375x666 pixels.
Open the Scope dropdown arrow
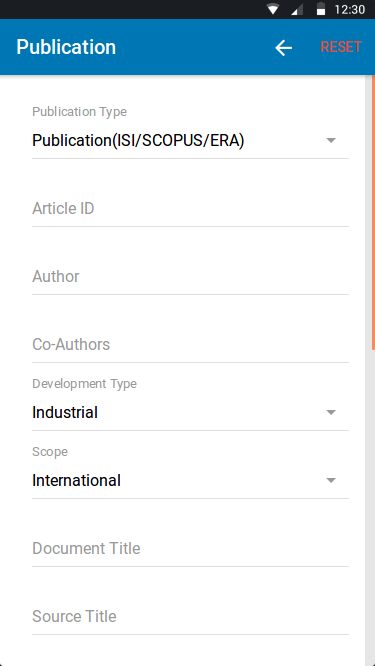(331, 480)
